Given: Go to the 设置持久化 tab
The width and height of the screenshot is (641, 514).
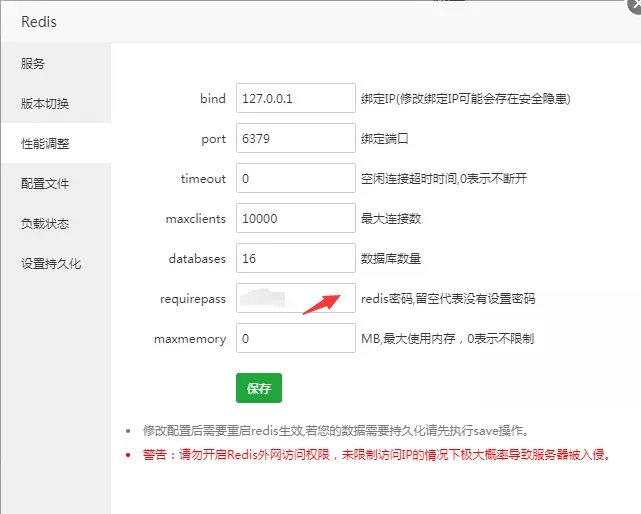Looking at the screenshot, I should pos(51,264).
